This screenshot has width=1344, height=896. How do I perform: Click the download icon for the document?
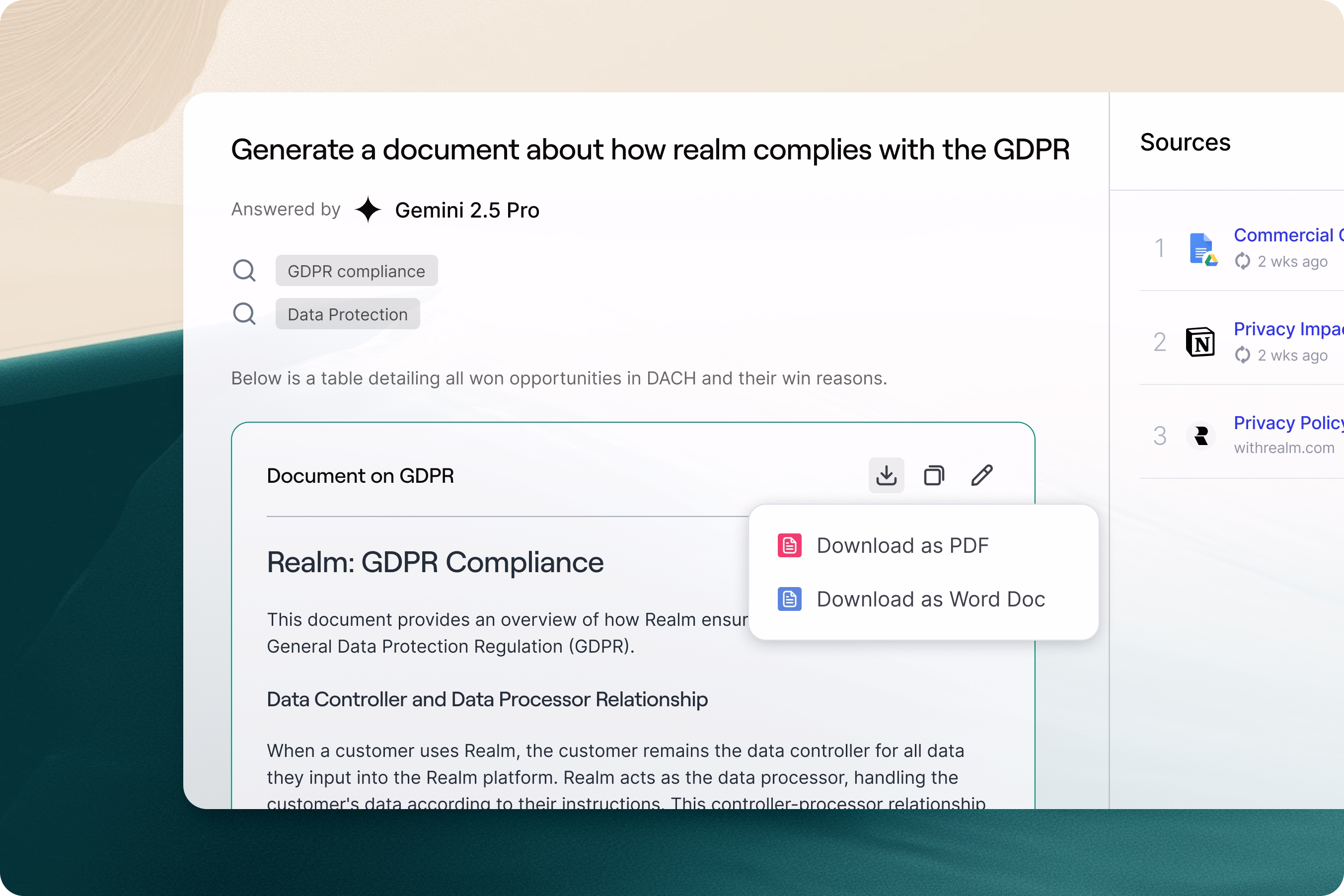pos(886,475)
